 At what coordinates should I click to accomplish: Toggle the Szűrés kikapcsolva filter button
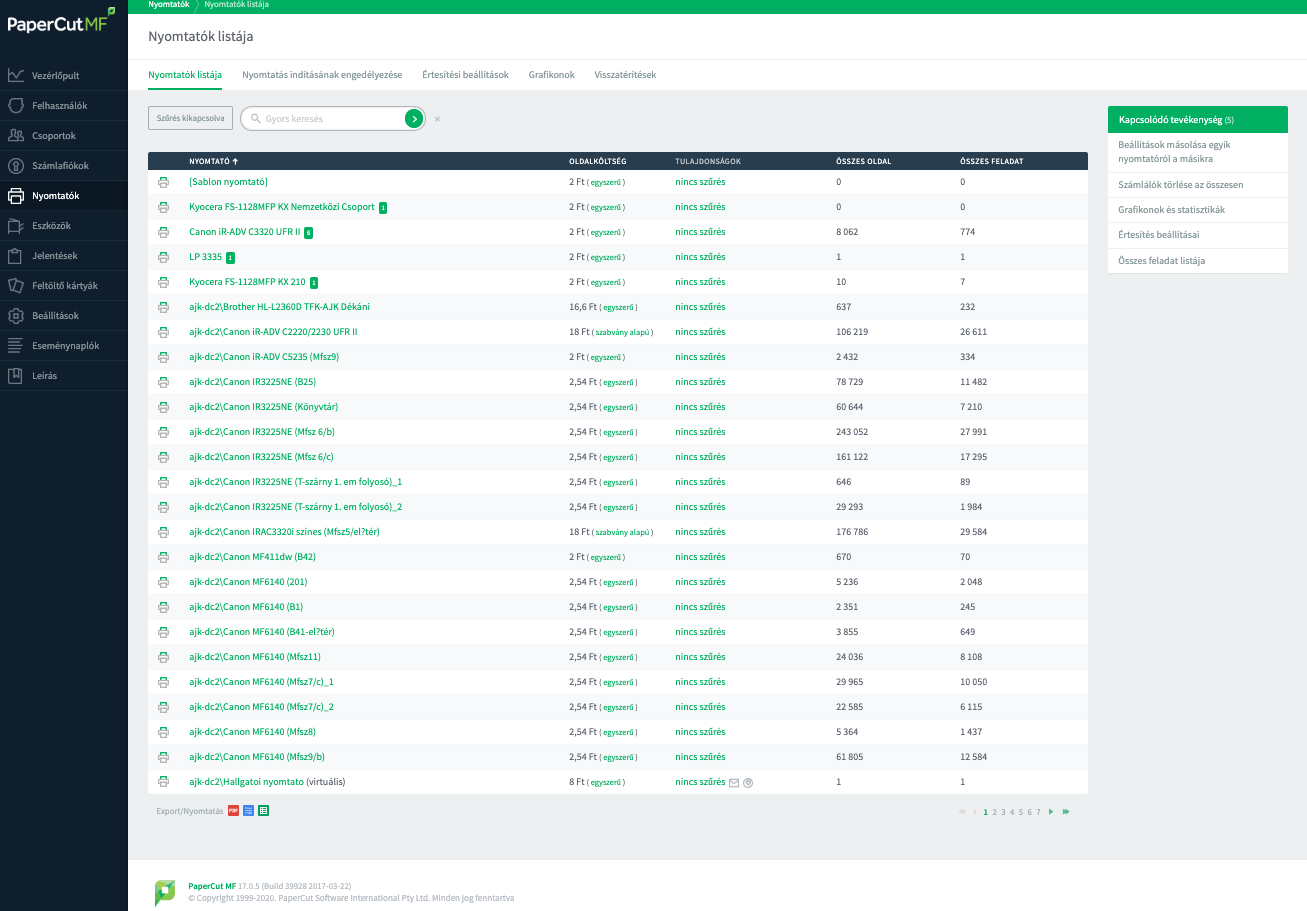(x=190, y=118)
